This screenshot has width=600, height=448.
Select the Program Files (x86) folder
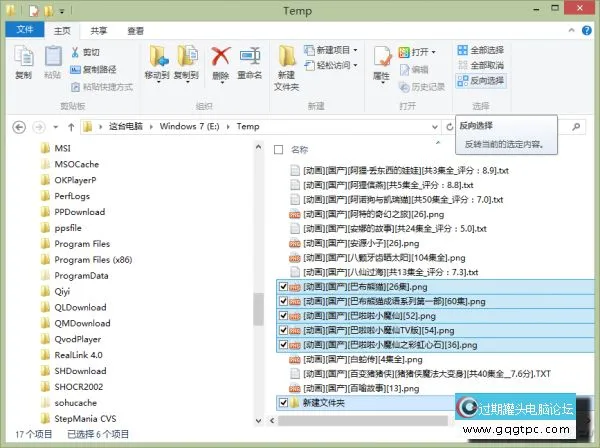[93, 260]
